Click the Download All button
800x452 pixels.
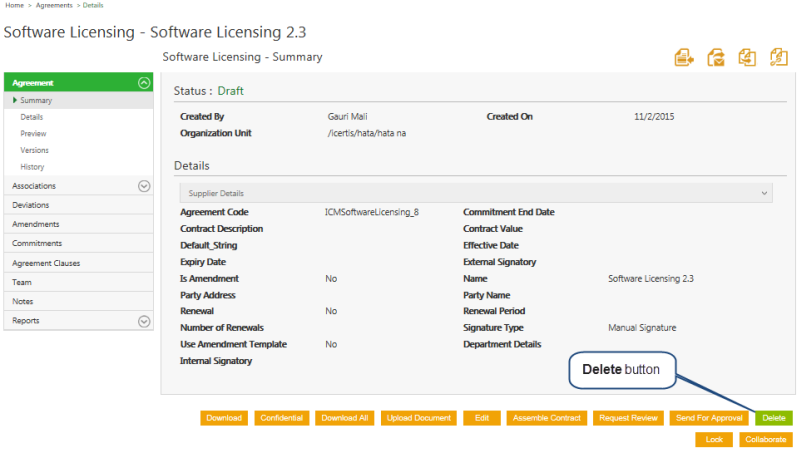pos(345,418)
